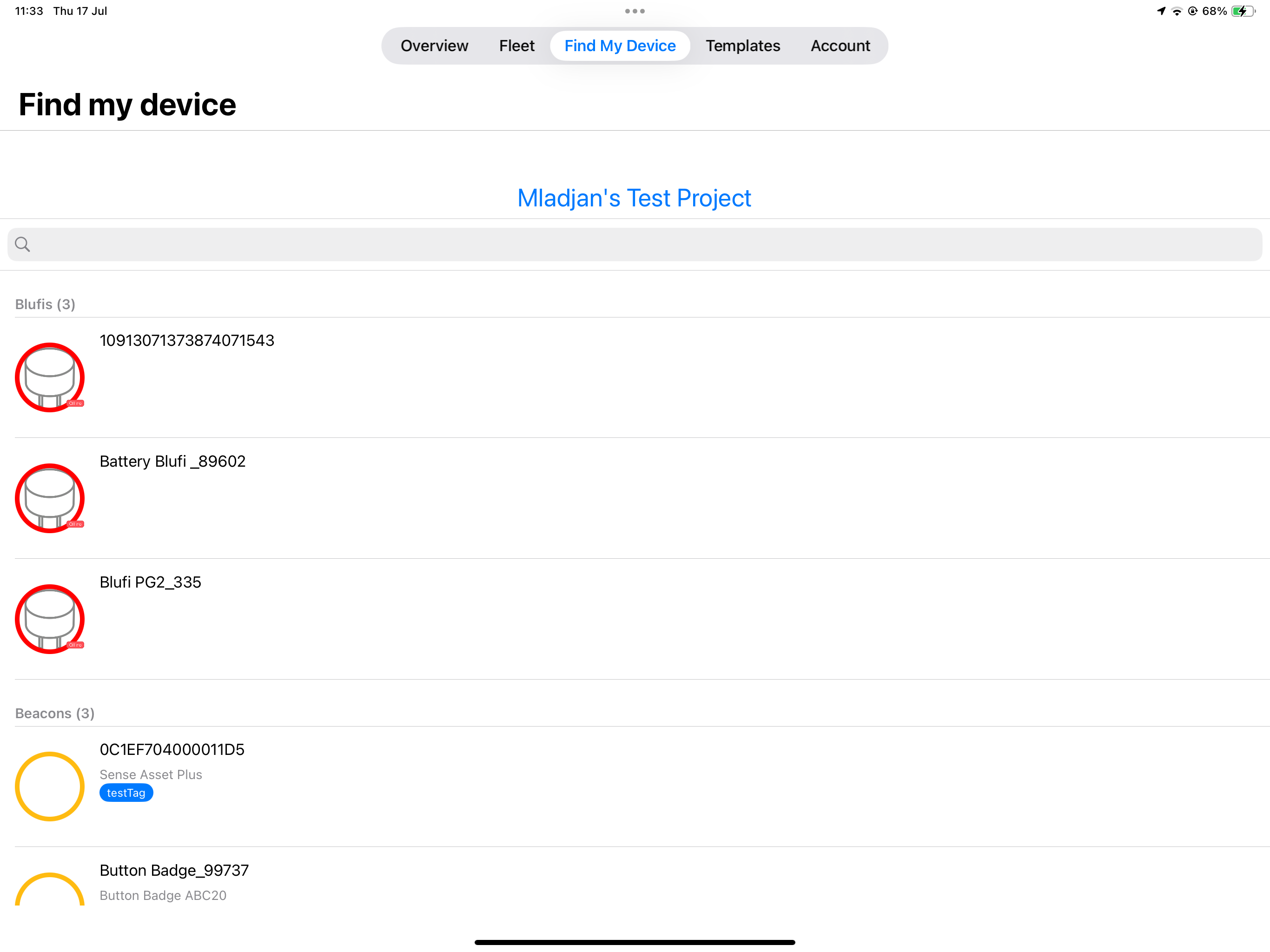
Task: Click the Blufis (3) section header
Action: 45,304
